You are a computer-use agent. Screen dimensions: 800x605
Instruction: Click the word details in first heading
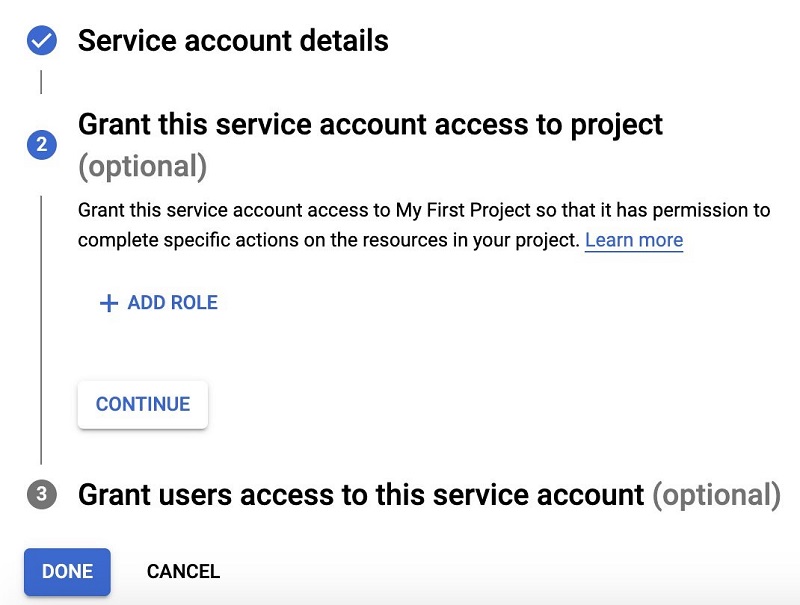(x=344, y=40)
